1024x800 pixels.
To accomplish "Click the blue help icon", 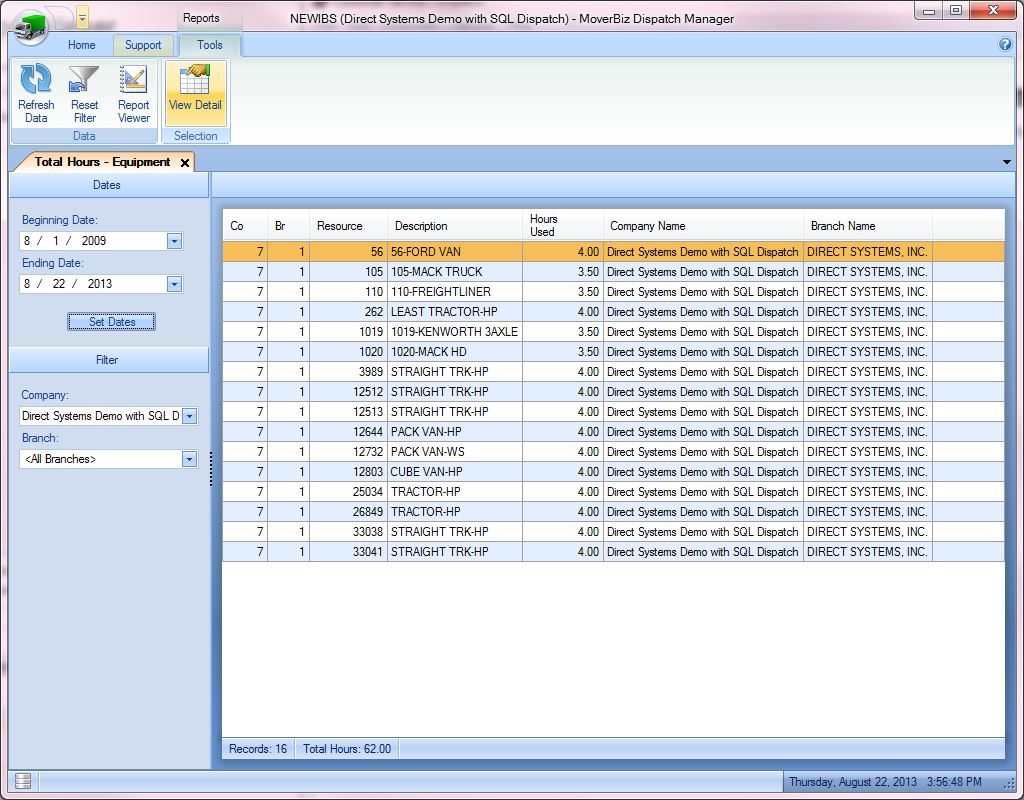I will [1005, 45].
